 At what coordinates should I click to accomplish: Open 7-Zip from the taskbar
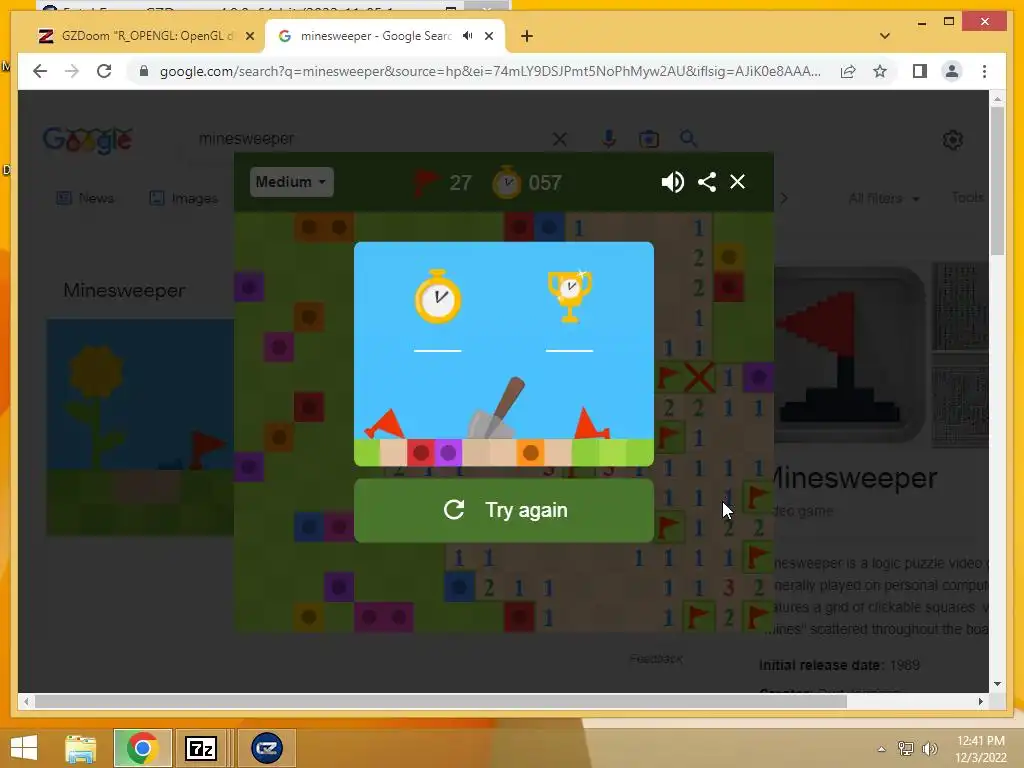(x=200, y=748)
